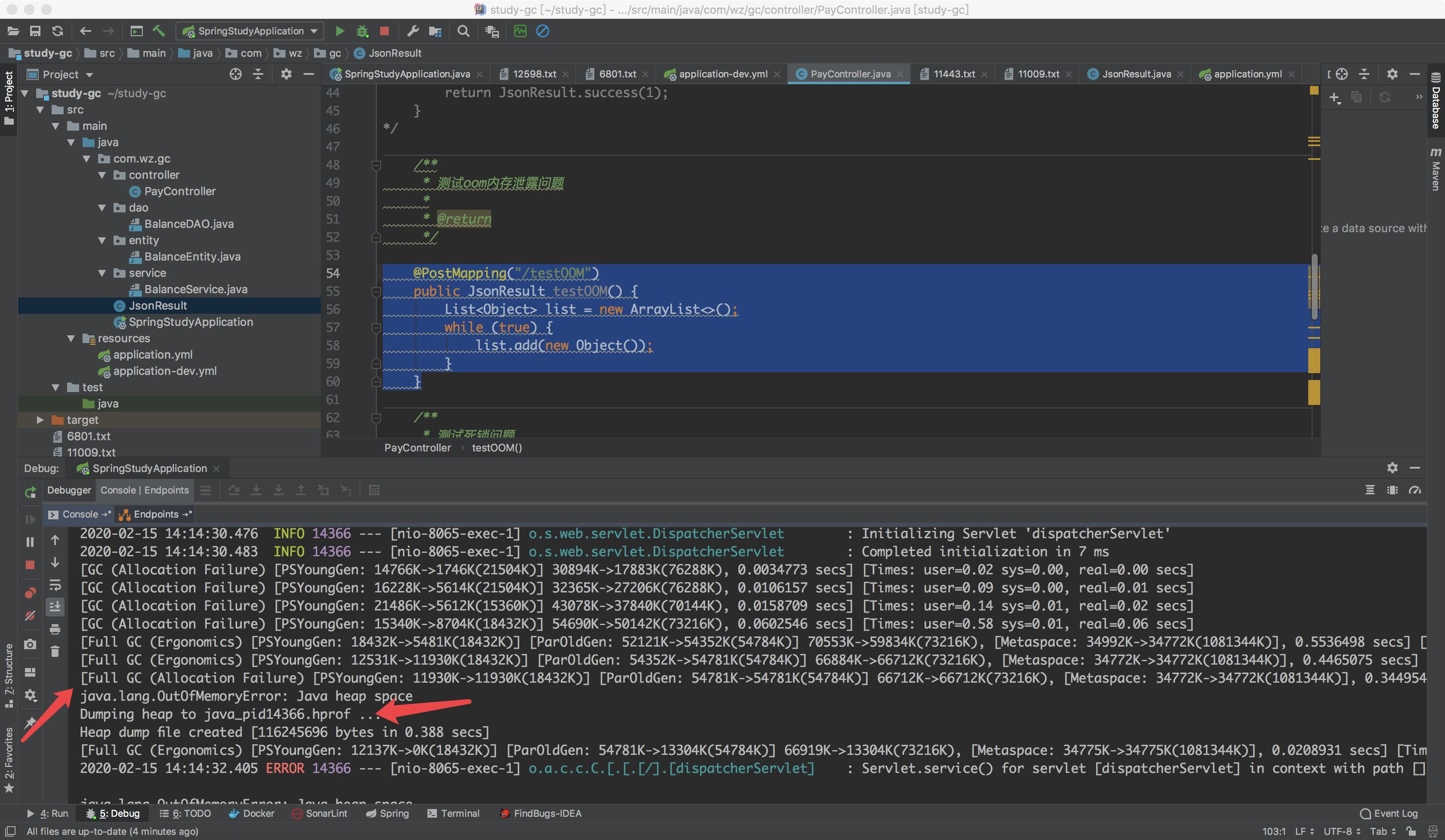Expand the target folder in project tree
Viewport: 1445px width, 840px height.
point(40,420)
